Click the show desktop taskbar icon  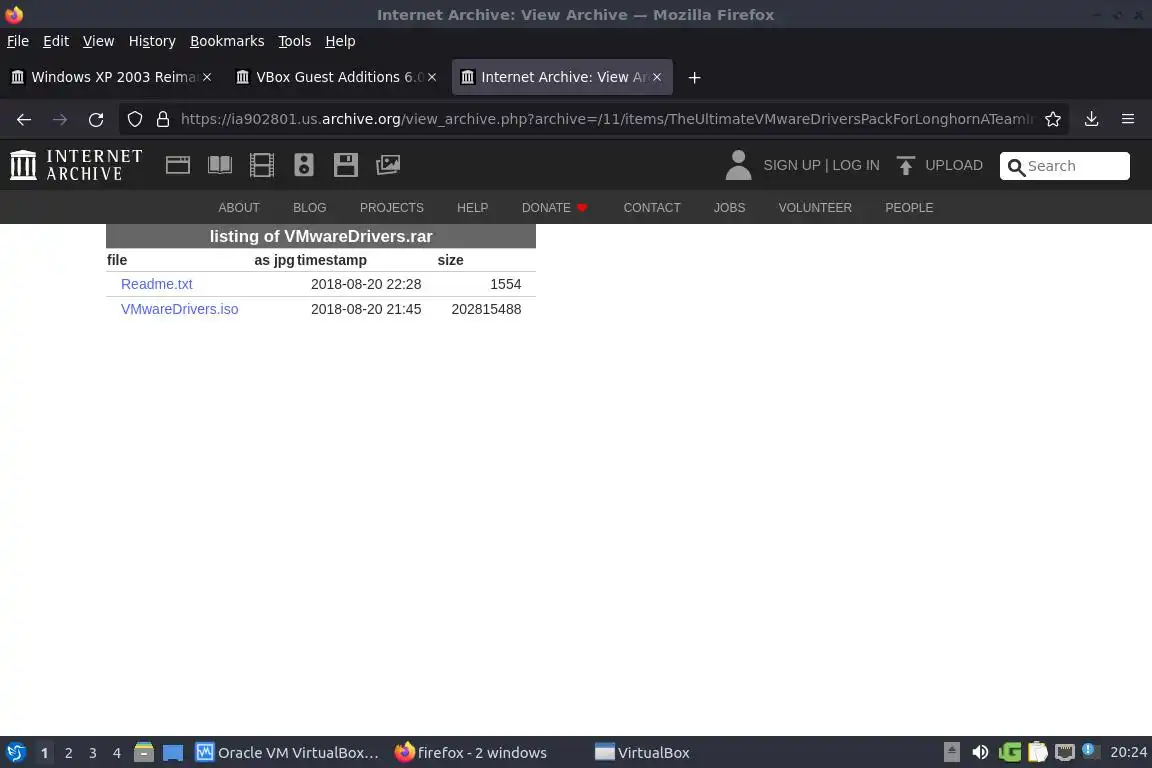pos(173,753)
